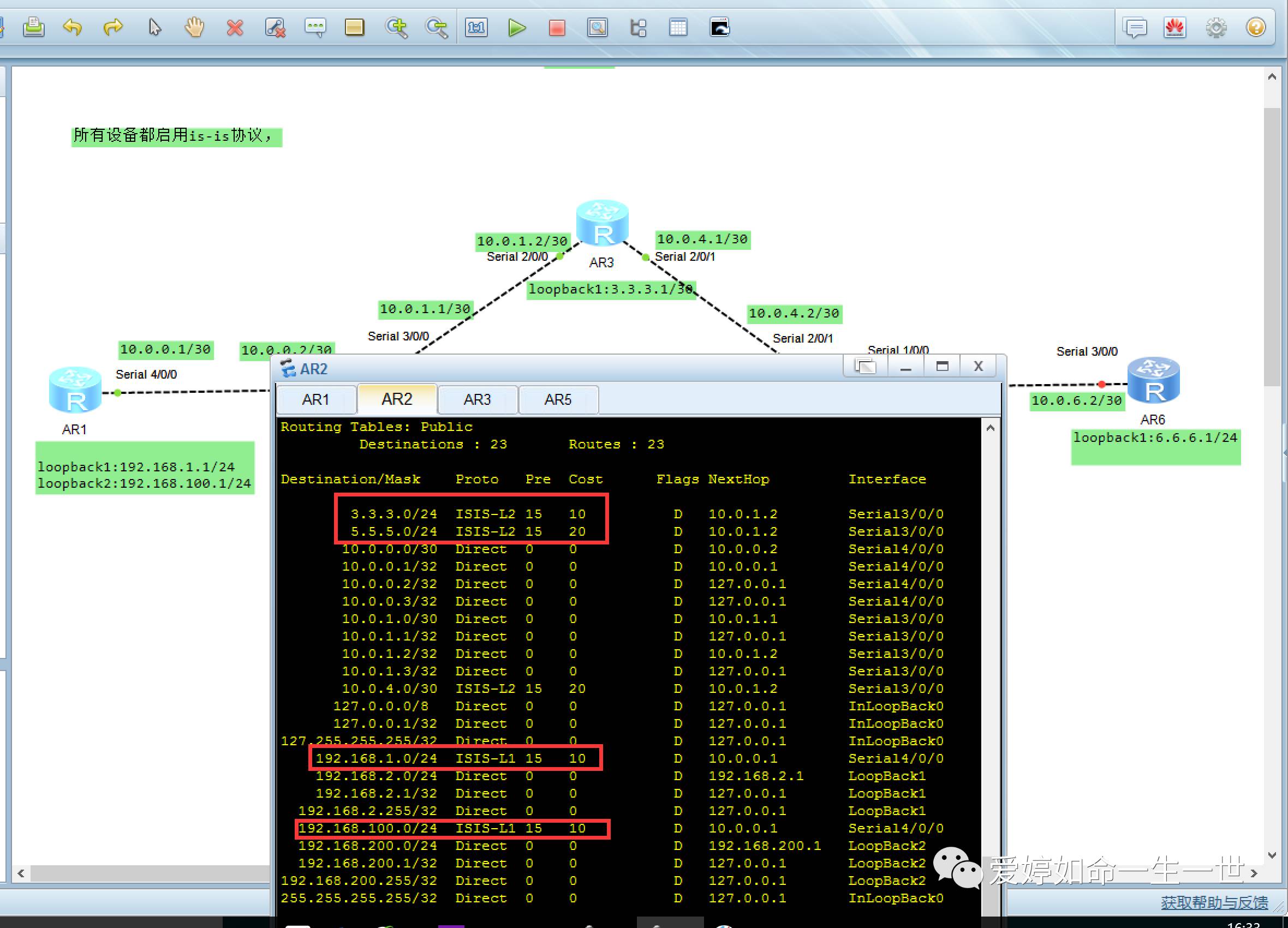Switch to the AR1 terminal tab
The image size is (1288, 928).
316,399
